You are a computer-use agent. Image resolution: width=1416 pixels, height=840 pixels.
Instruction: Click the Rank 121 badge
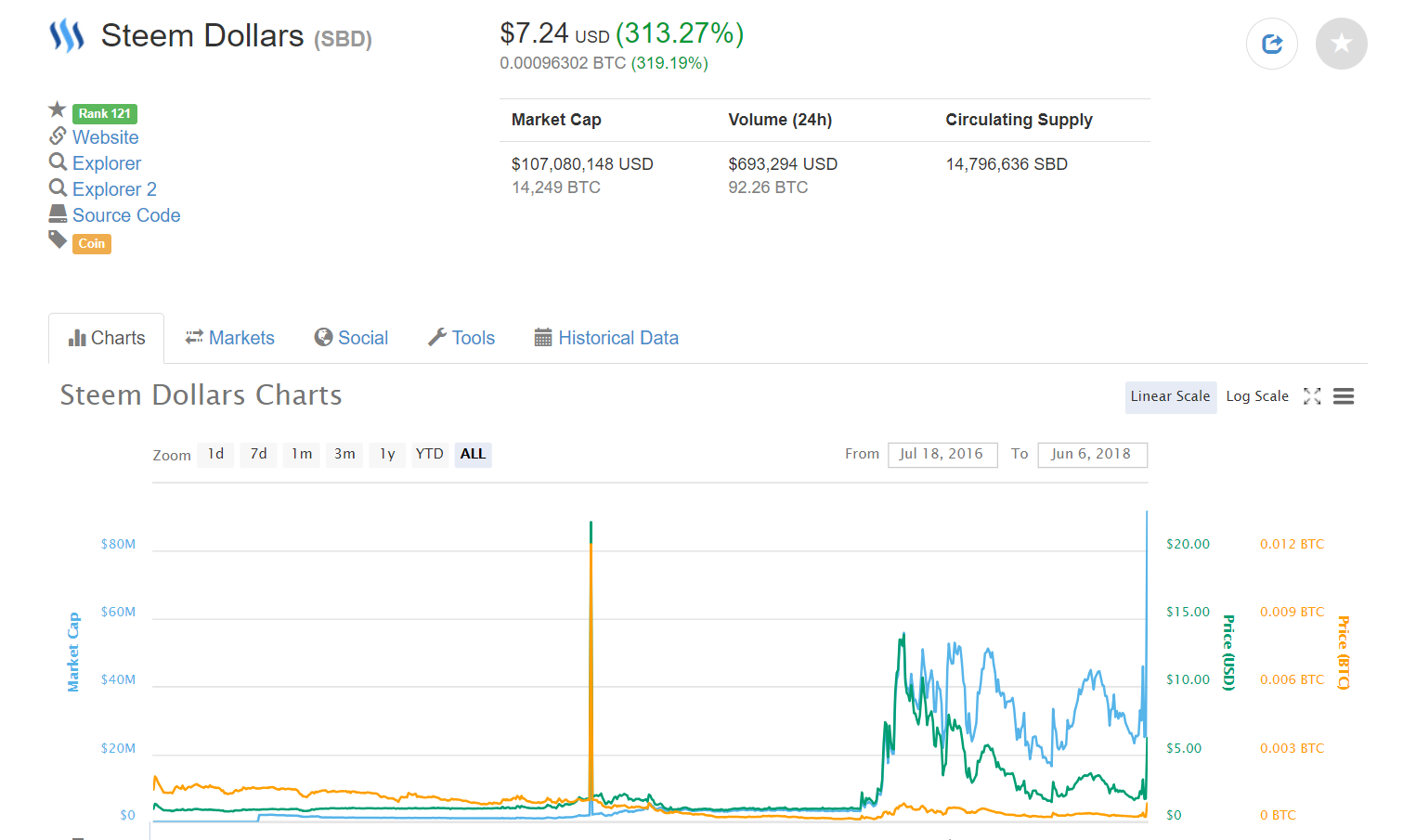pos(105,113)
